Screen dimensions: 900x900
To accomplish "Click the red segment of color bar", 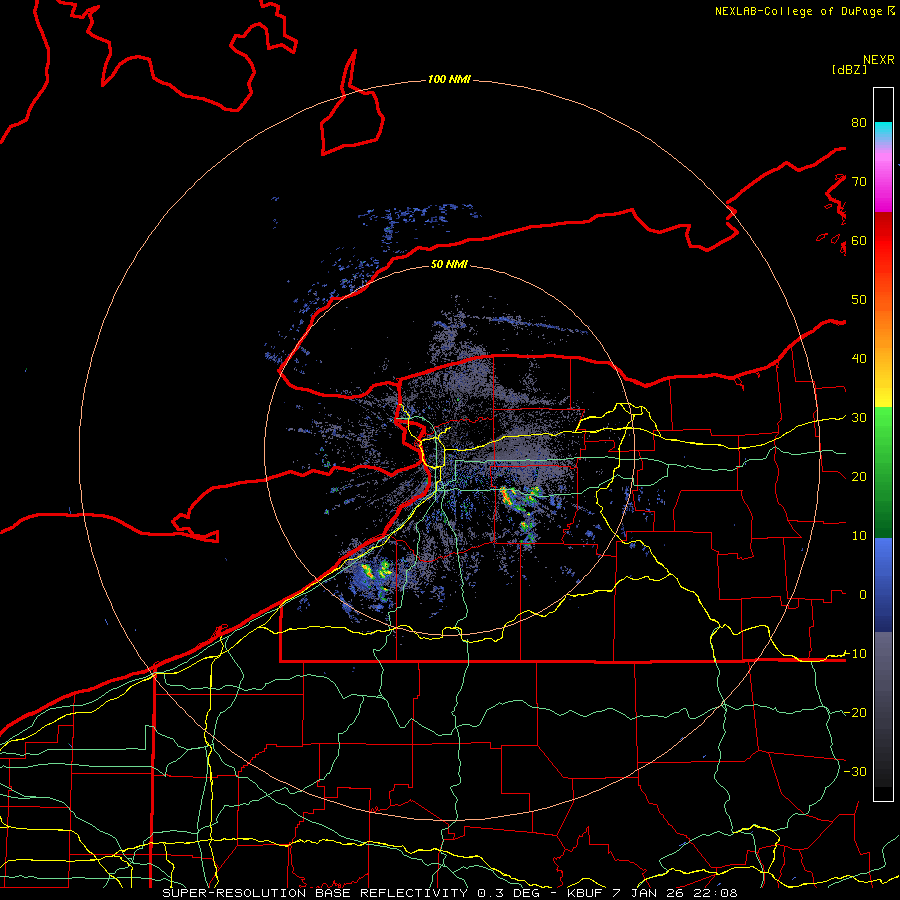I will [883, 241].
